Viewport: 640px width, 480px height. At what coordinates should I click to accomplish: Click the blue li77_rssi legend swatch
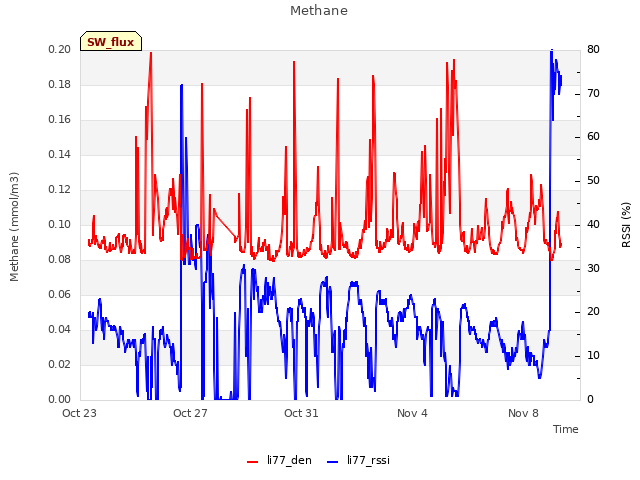point(333,462)
